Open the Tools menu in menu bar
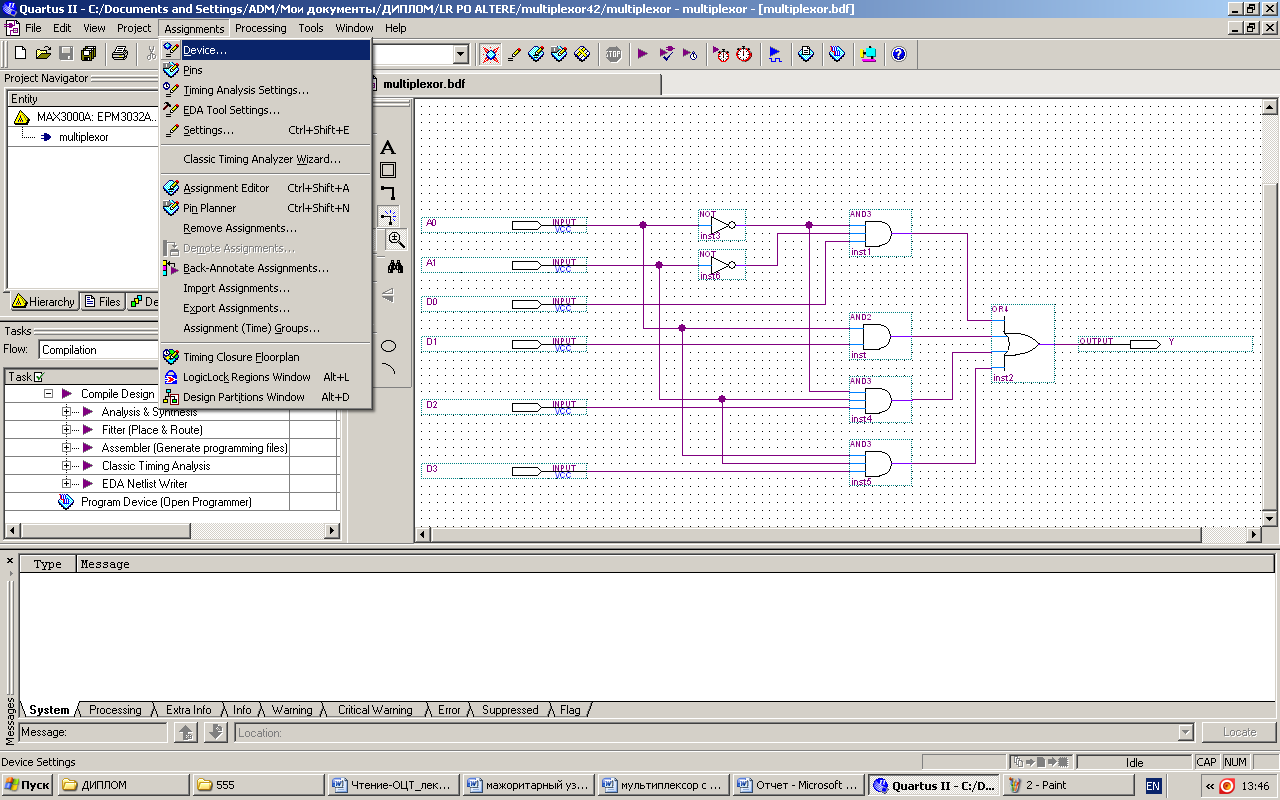 [x=311, y=28]
